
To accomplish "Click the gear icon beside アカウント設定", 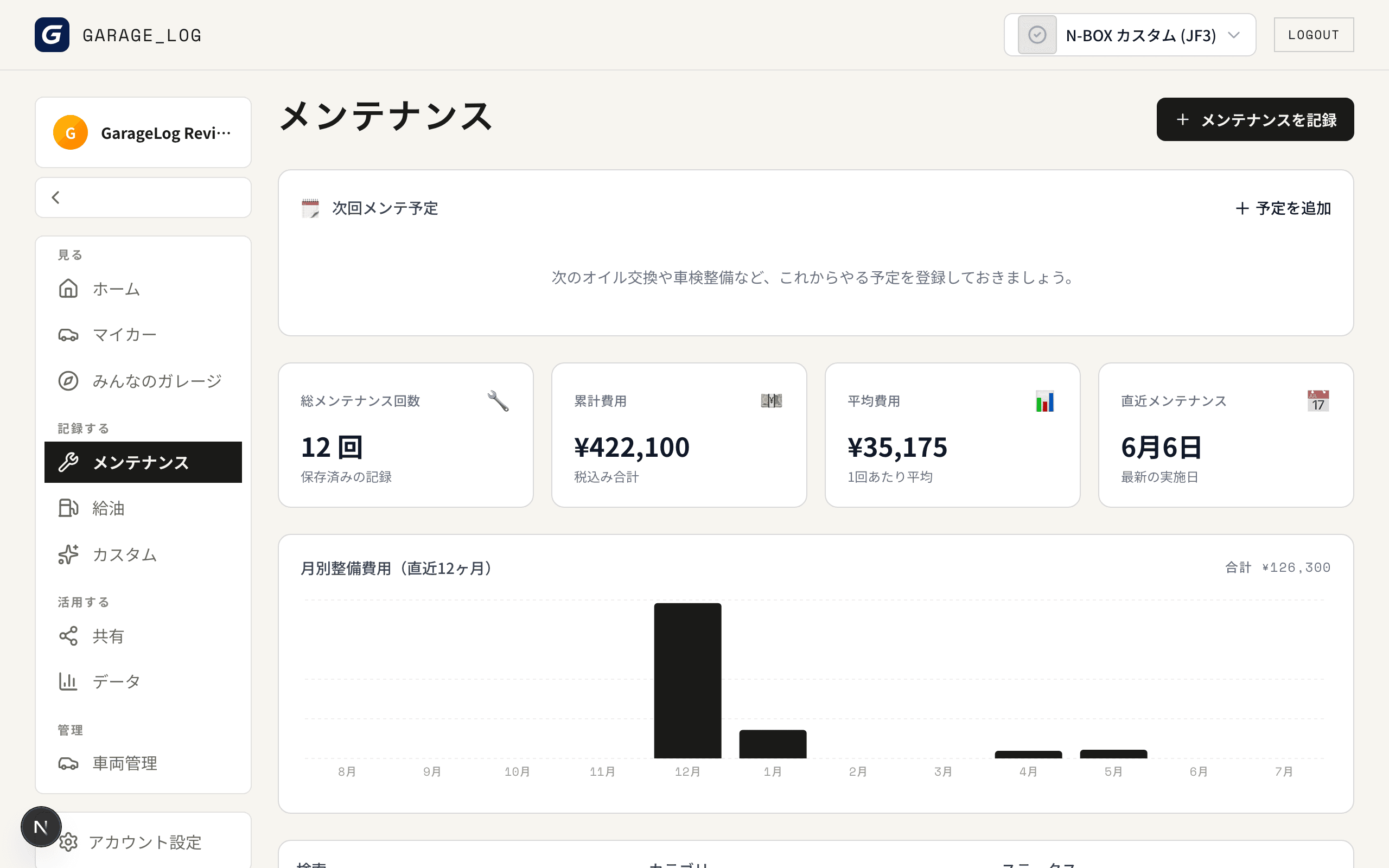I will coord(68,842).
